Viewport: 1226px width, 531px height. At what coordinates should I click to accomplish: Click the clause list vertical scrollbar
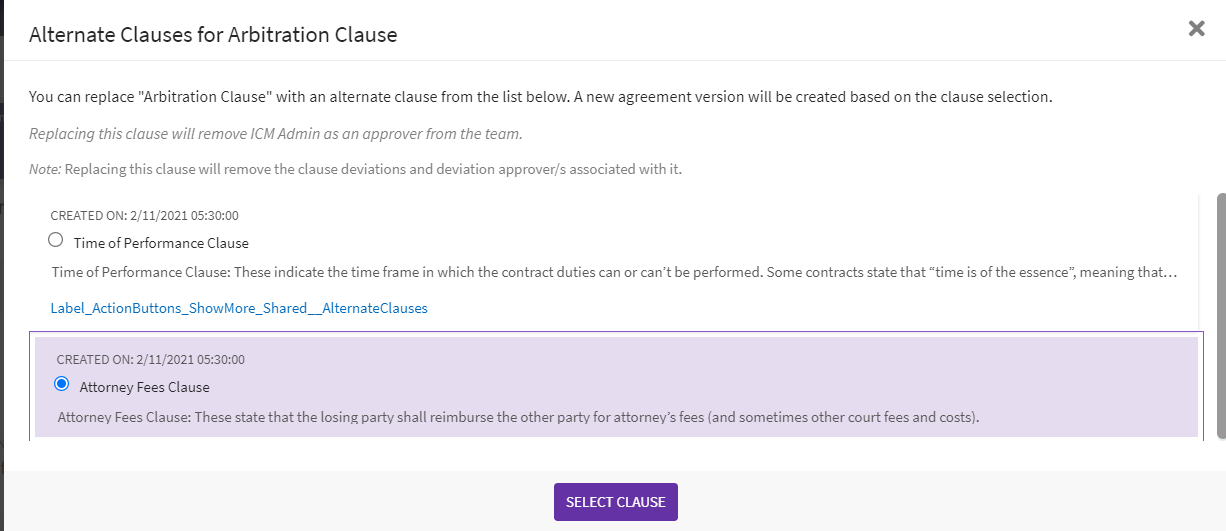[x=1220, y=315]
